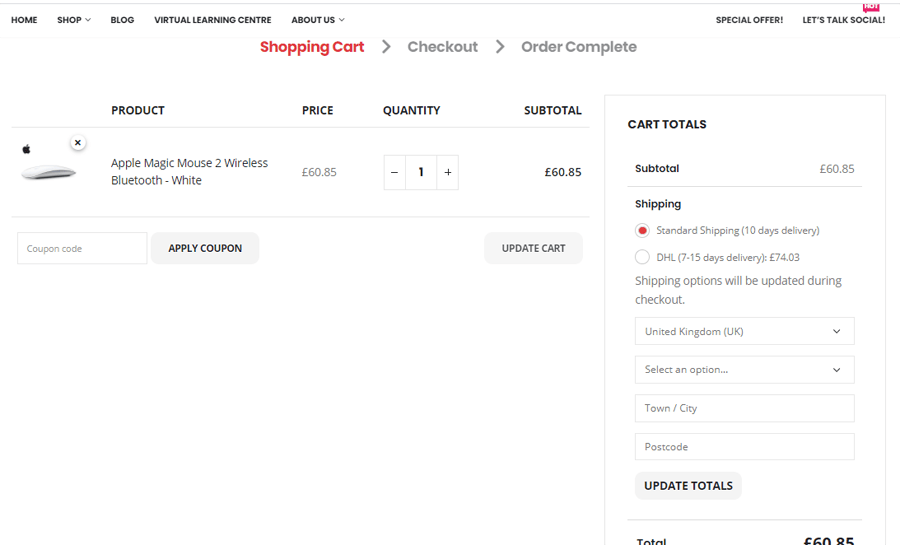
Task: Decrease quantity with minus button
Action: point(394,173)
